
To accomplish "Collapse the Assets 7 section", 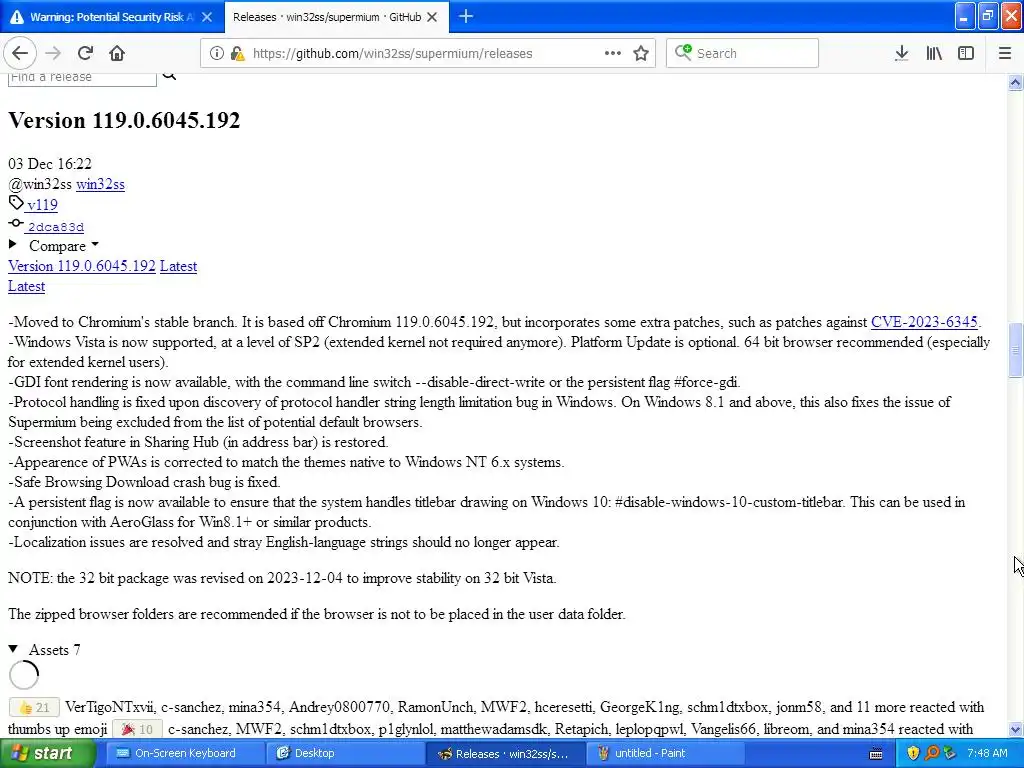I will (x=44, y=650).
